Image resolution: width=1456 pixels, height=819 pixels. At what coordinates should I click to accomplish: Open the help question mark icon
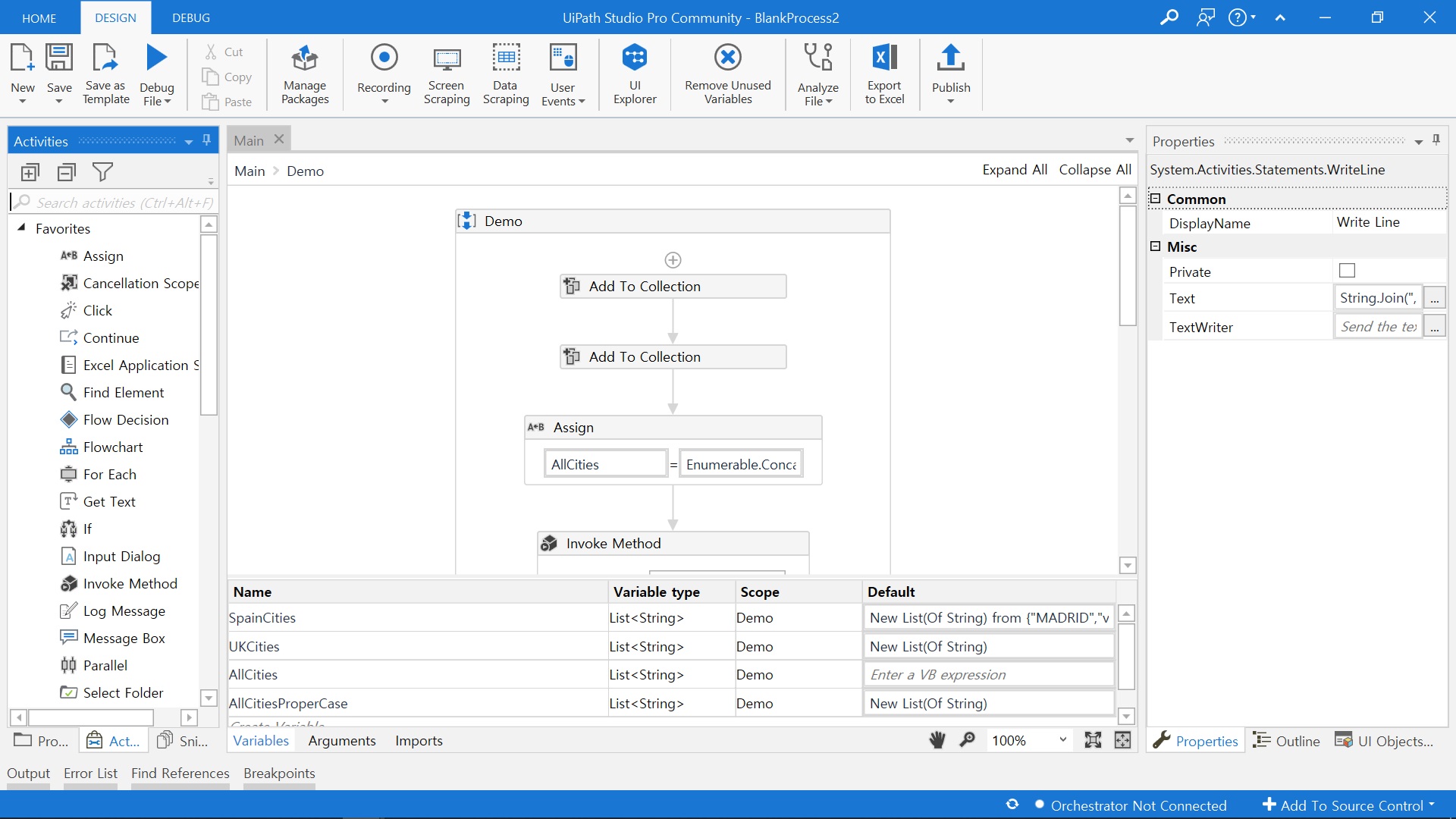(x=1237, y=17)
